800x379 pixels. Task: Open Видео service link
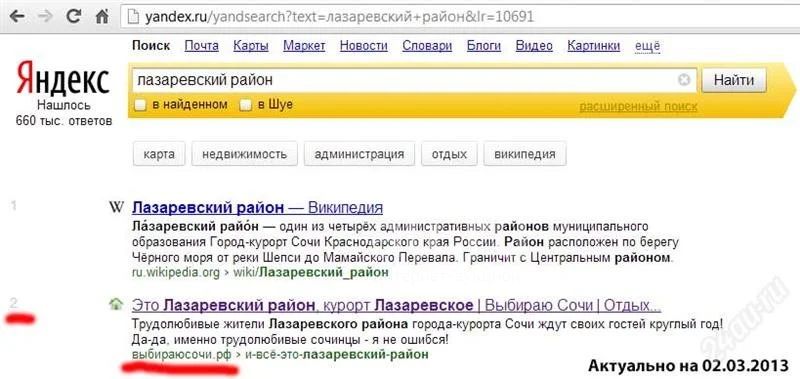(x=534, y=46)
